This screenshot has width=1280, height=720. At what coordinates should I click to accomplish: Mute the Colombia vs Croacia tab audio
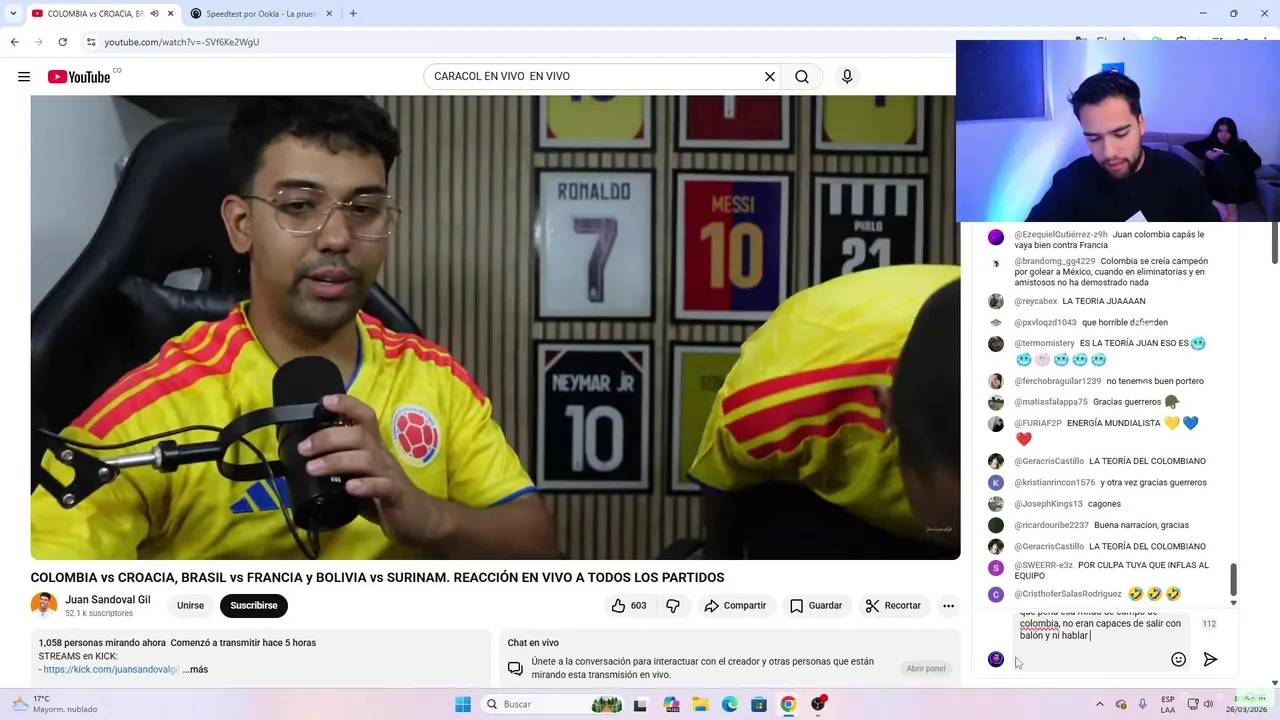coord(154,14)
